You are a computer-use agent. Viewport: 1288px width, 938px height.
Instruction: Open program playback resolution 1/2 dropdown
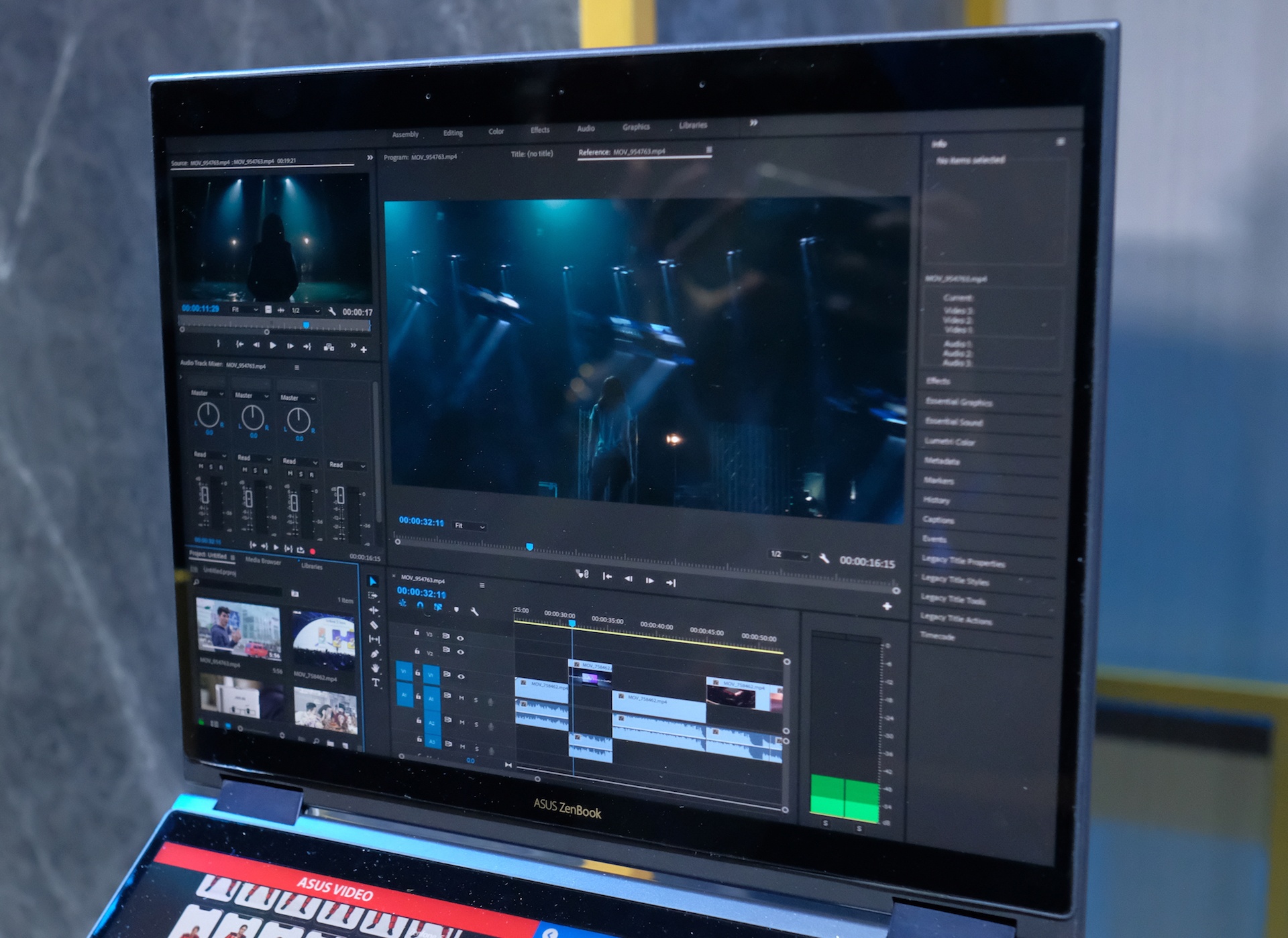point(790,555)
